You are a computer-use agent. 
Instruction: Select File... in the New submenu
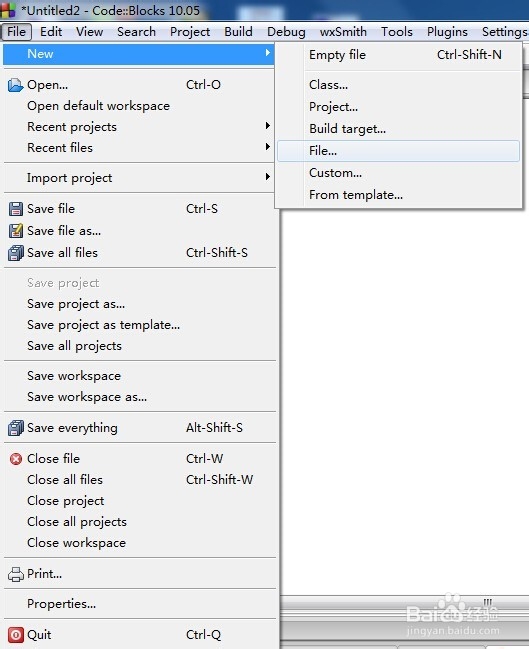point(398,151)
